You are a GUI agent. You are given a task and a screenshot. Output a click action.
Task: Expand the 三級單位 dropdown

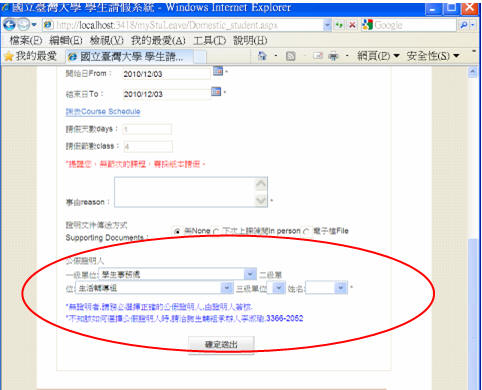279,288
